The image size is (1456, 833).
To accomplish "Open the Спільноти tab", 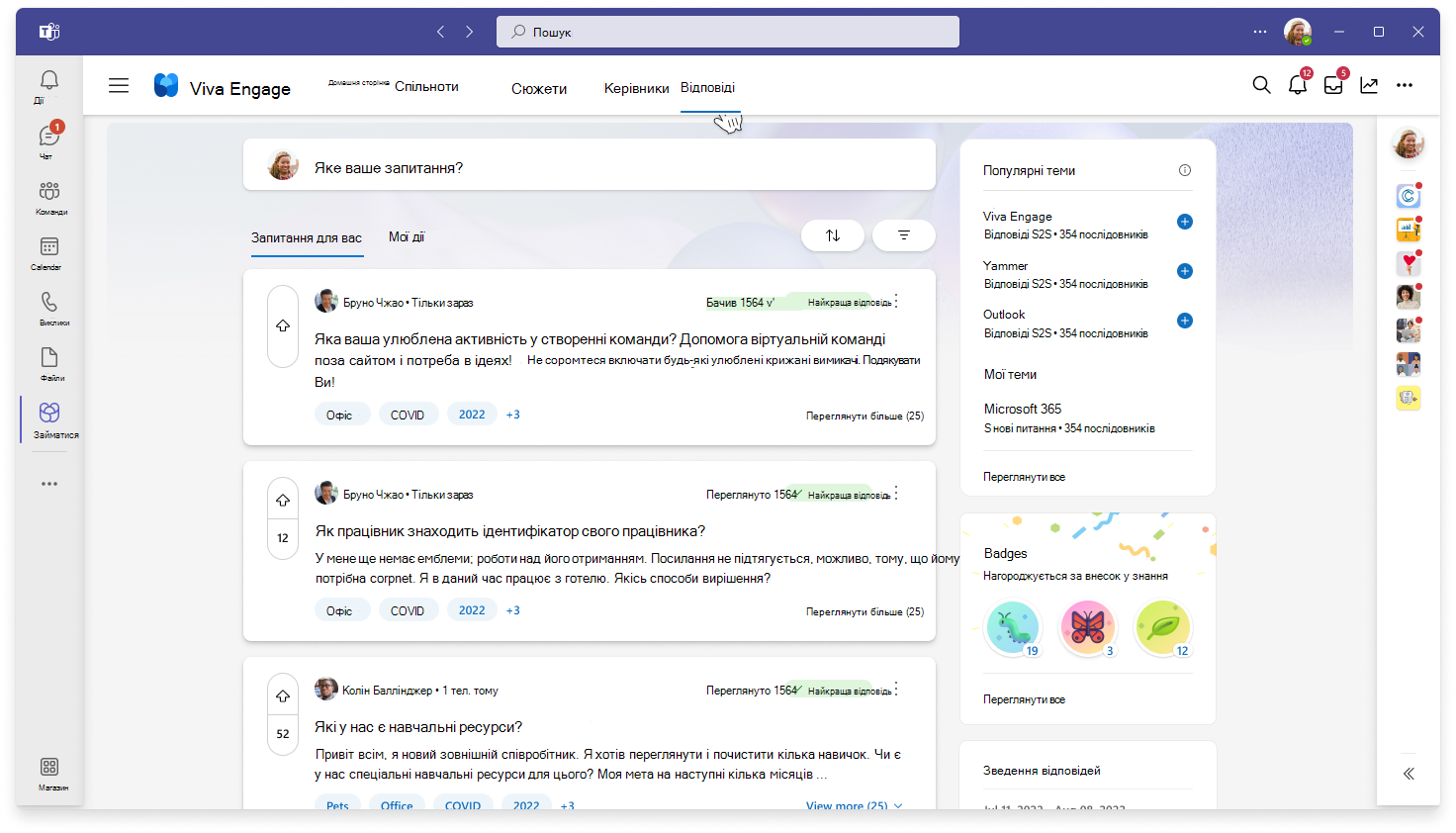I will click(x=426, y=86).
